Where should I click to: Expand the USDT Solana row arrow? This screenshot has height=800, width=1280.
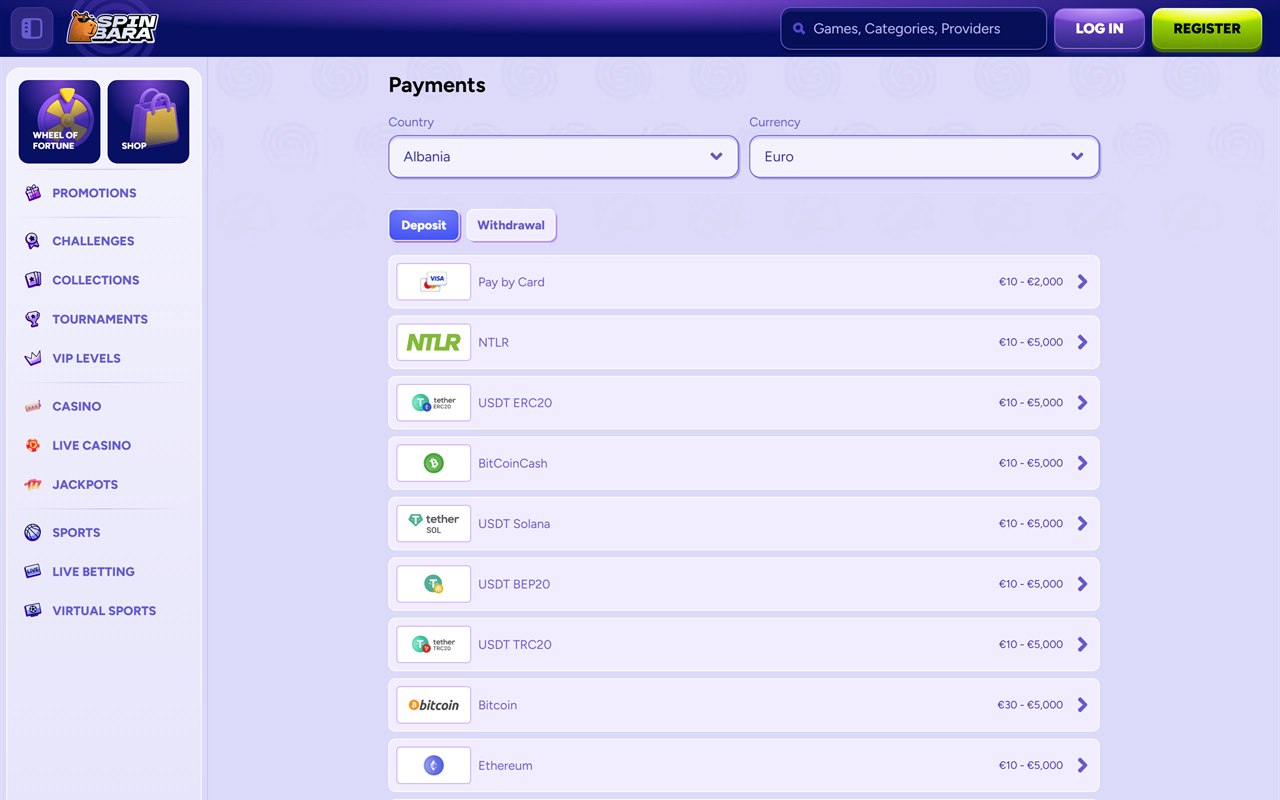click(1082, 524)
